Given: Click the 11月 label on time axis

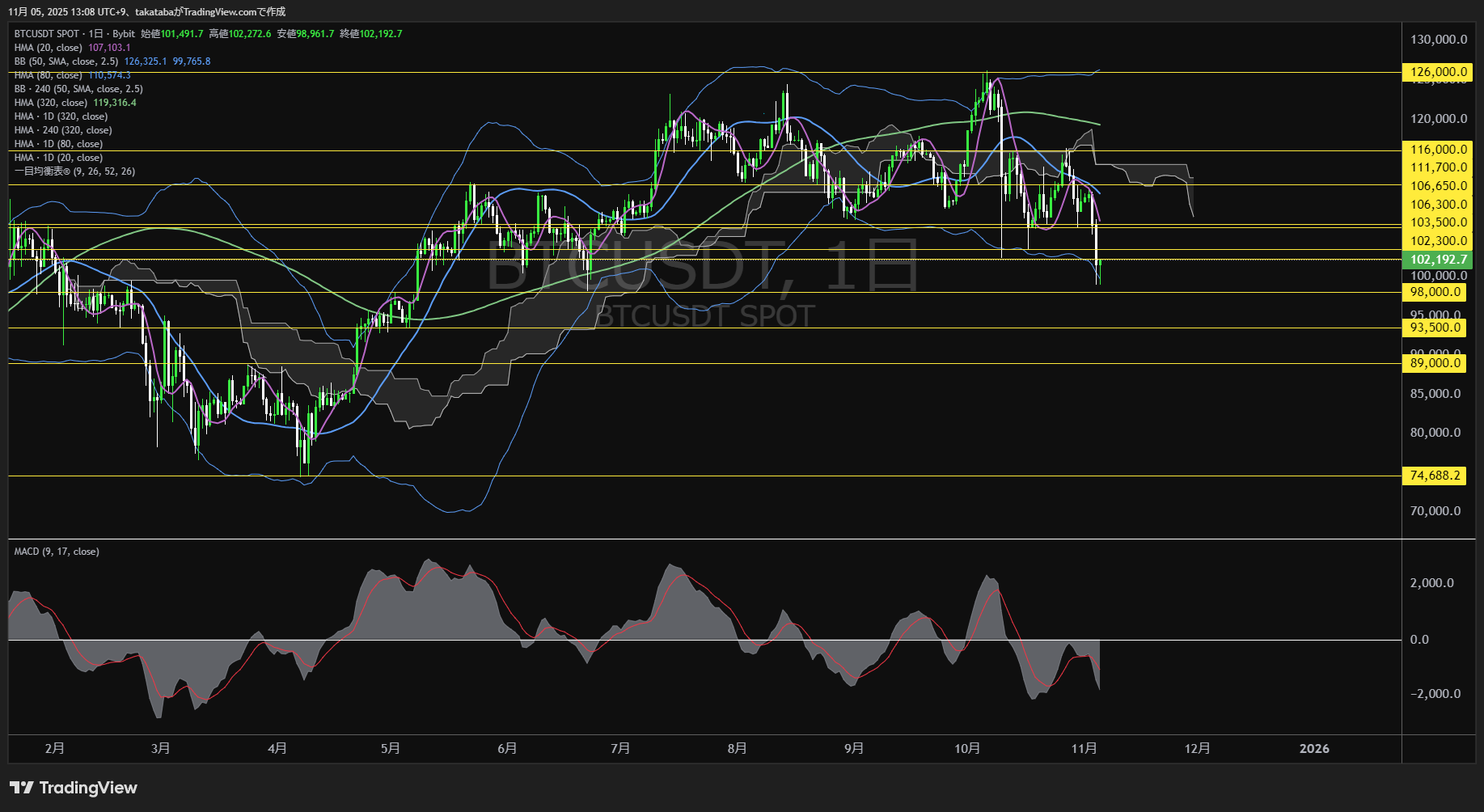Looking at the screenshot, I should (x=1084, y=749).
